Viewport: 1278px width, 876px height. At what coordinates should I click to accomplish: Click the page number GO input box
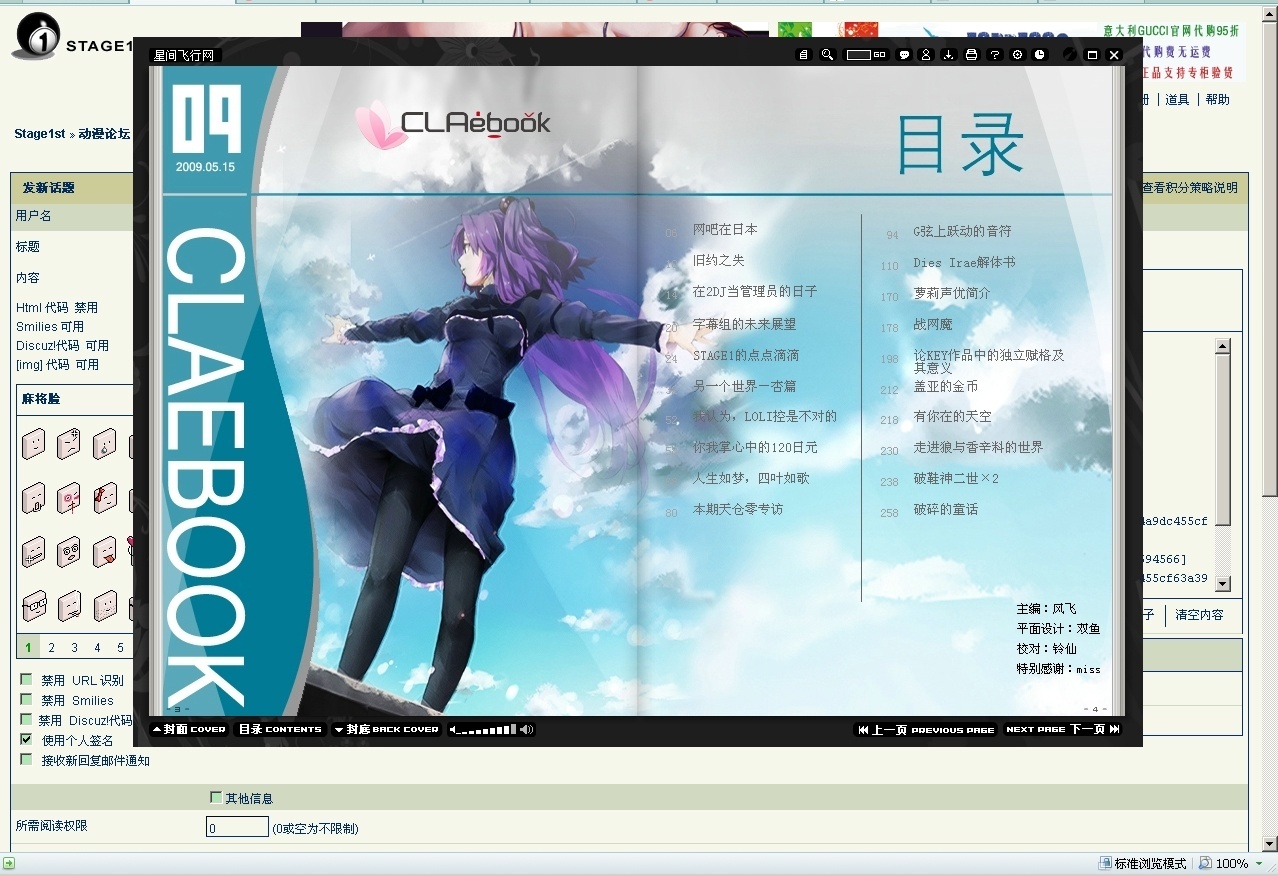pyautogui.click(x=859, y=55)
